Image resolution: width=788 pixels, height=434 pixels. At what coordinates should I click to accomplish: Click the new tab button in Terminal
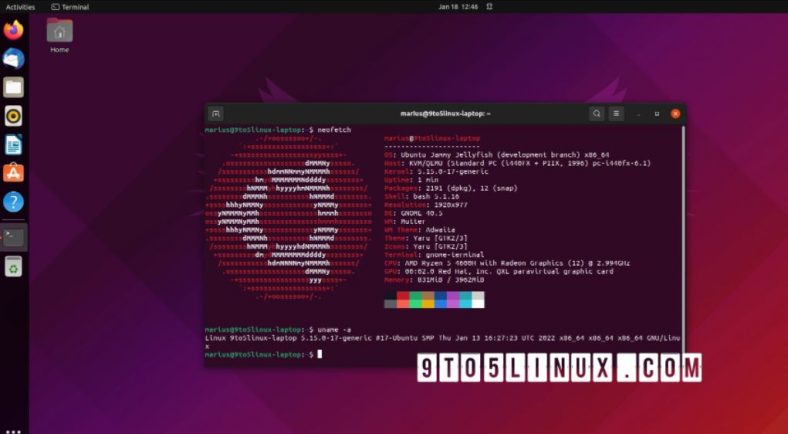[216, 114]
